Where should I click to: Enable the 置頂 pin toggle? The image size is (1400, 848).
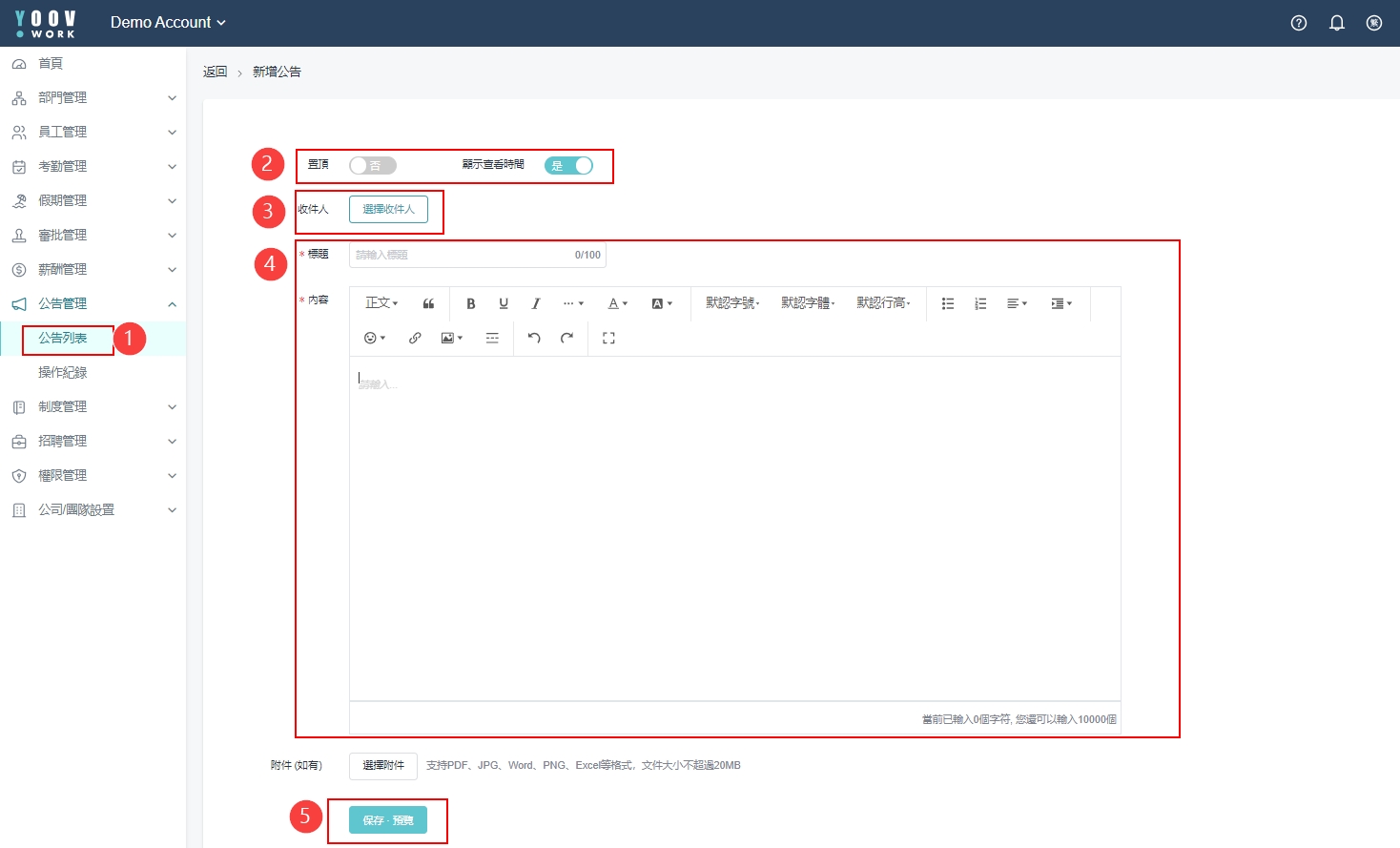372,166
